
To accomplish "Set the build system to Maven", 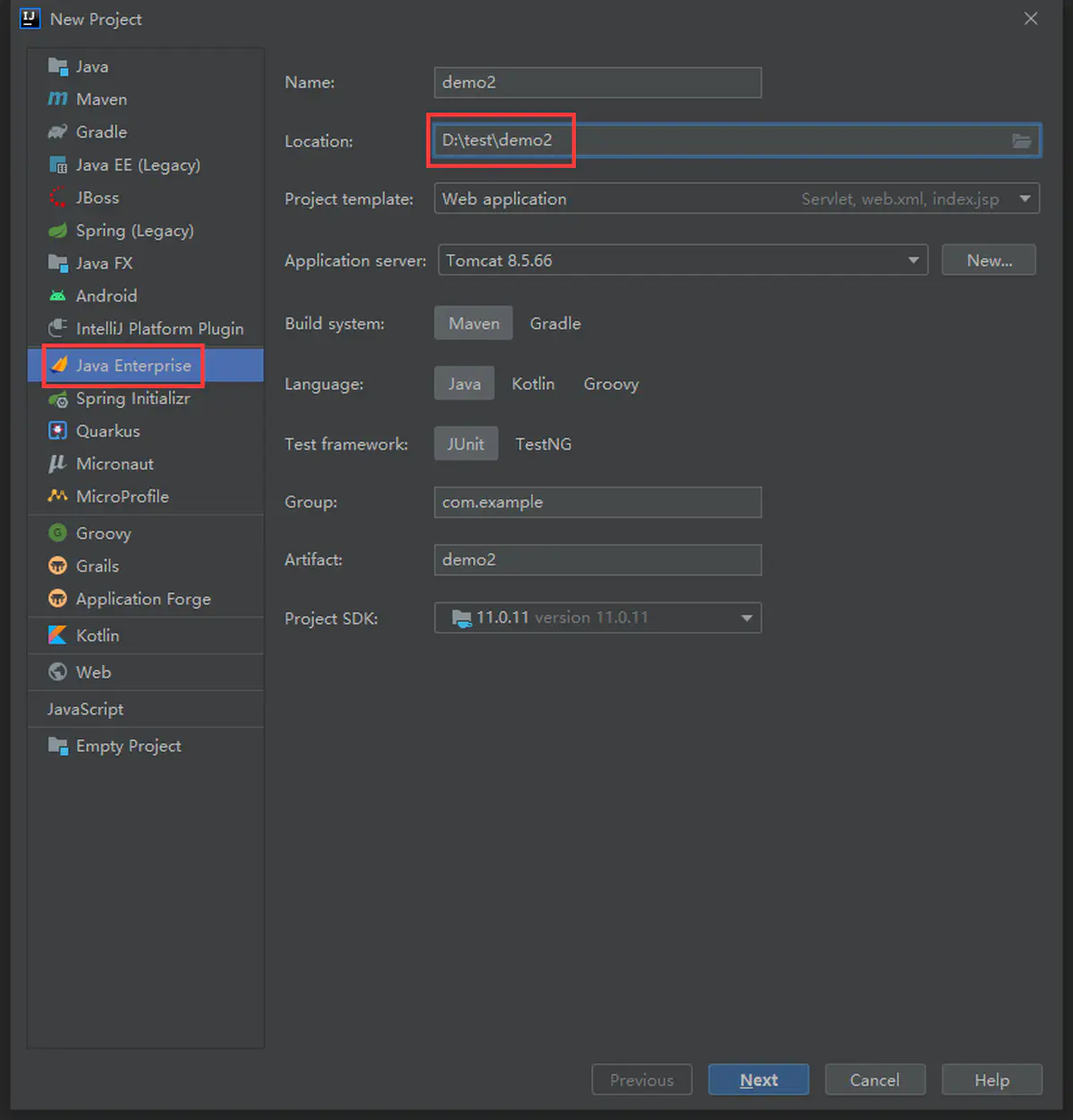I will (x=474, y=324).
